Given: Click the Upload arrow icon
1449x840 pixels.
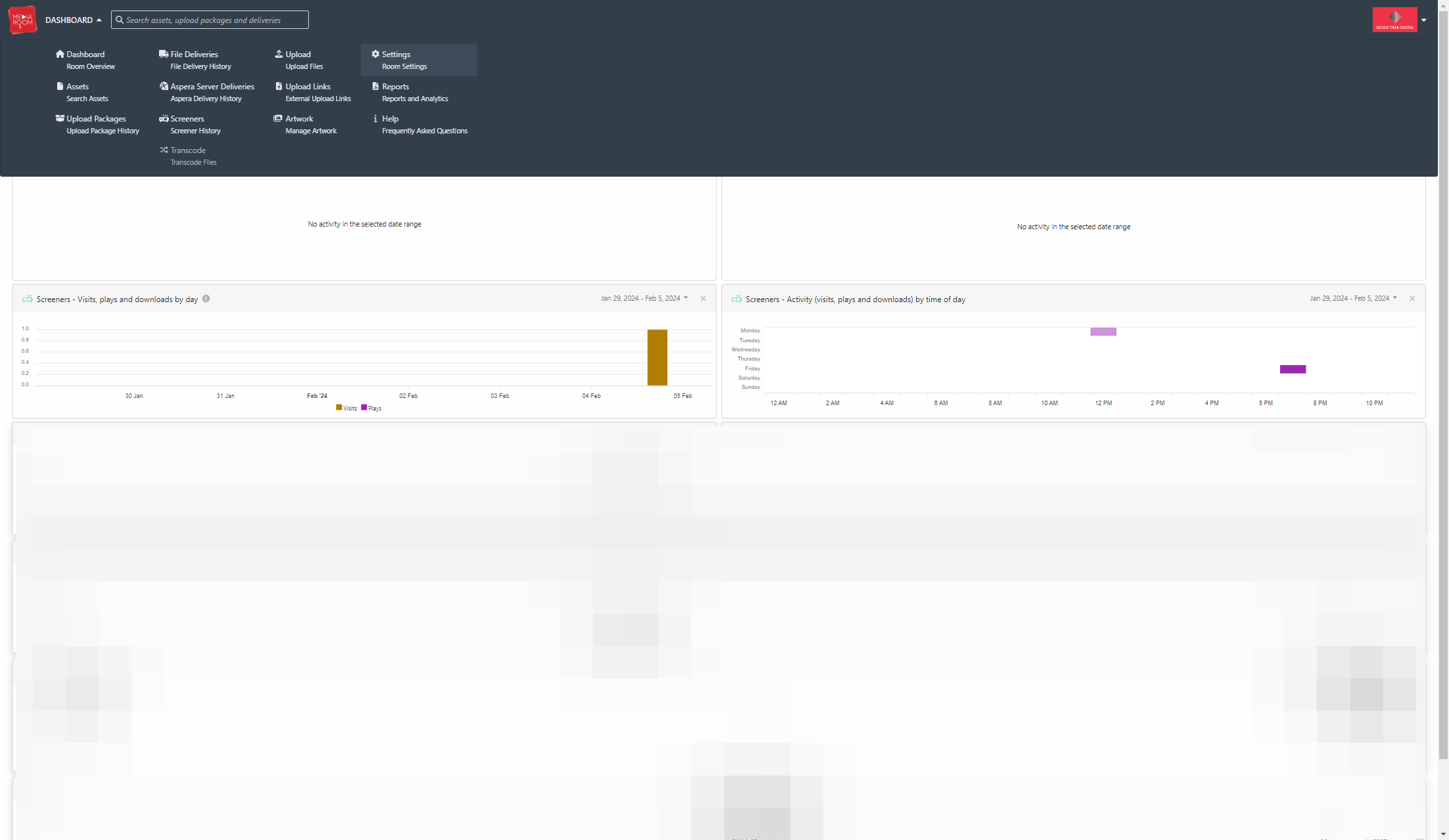Looking at the screenshot, I should point(279,54).
